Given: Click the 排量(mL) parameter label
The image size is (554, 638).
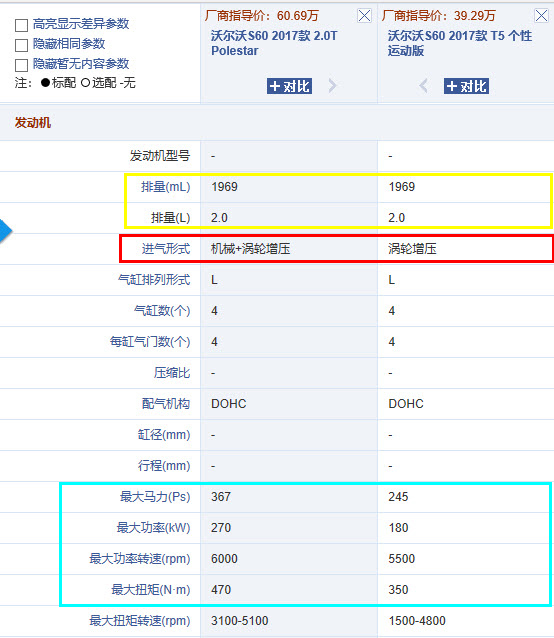Looking at the screenshot, I should click(165, 187).
